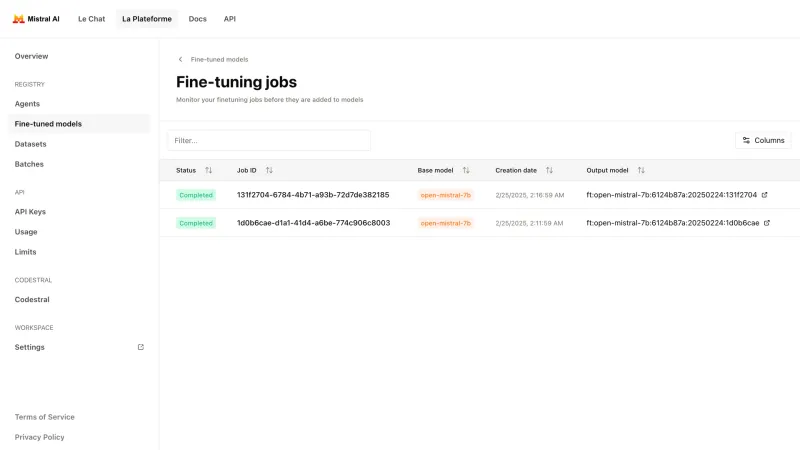
Task: Click open-mistral-7b tag in 131f2704 row
Action: [445, 195]
